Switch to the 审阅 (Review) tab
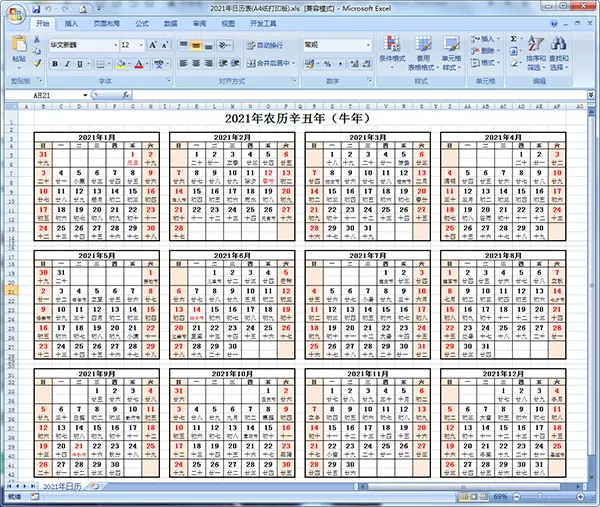600x507 pixels. point(199,24)
